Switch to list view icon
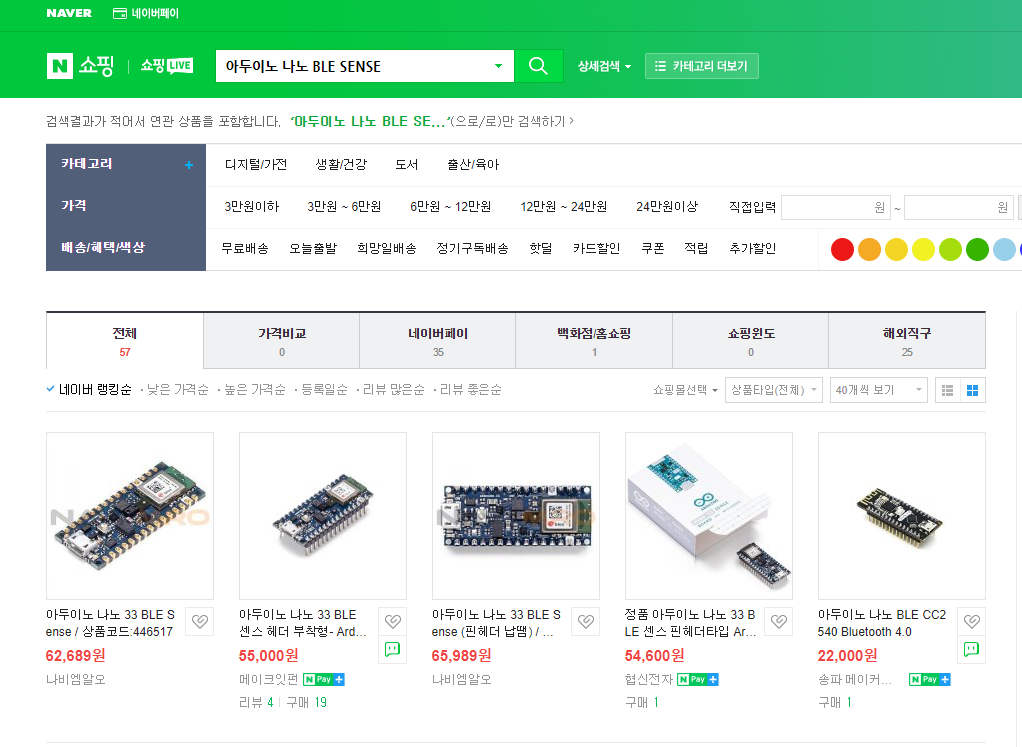The width and height of the screenshot is (1022, 747). pos(948,390)
